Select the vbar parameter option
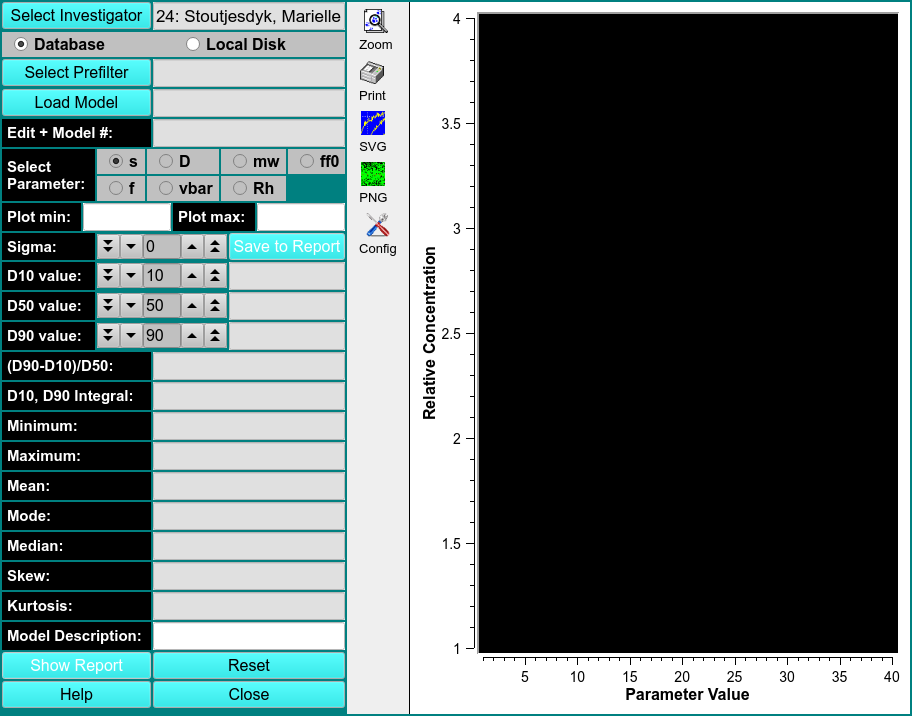912x716 pixels. tap(167, 188)
